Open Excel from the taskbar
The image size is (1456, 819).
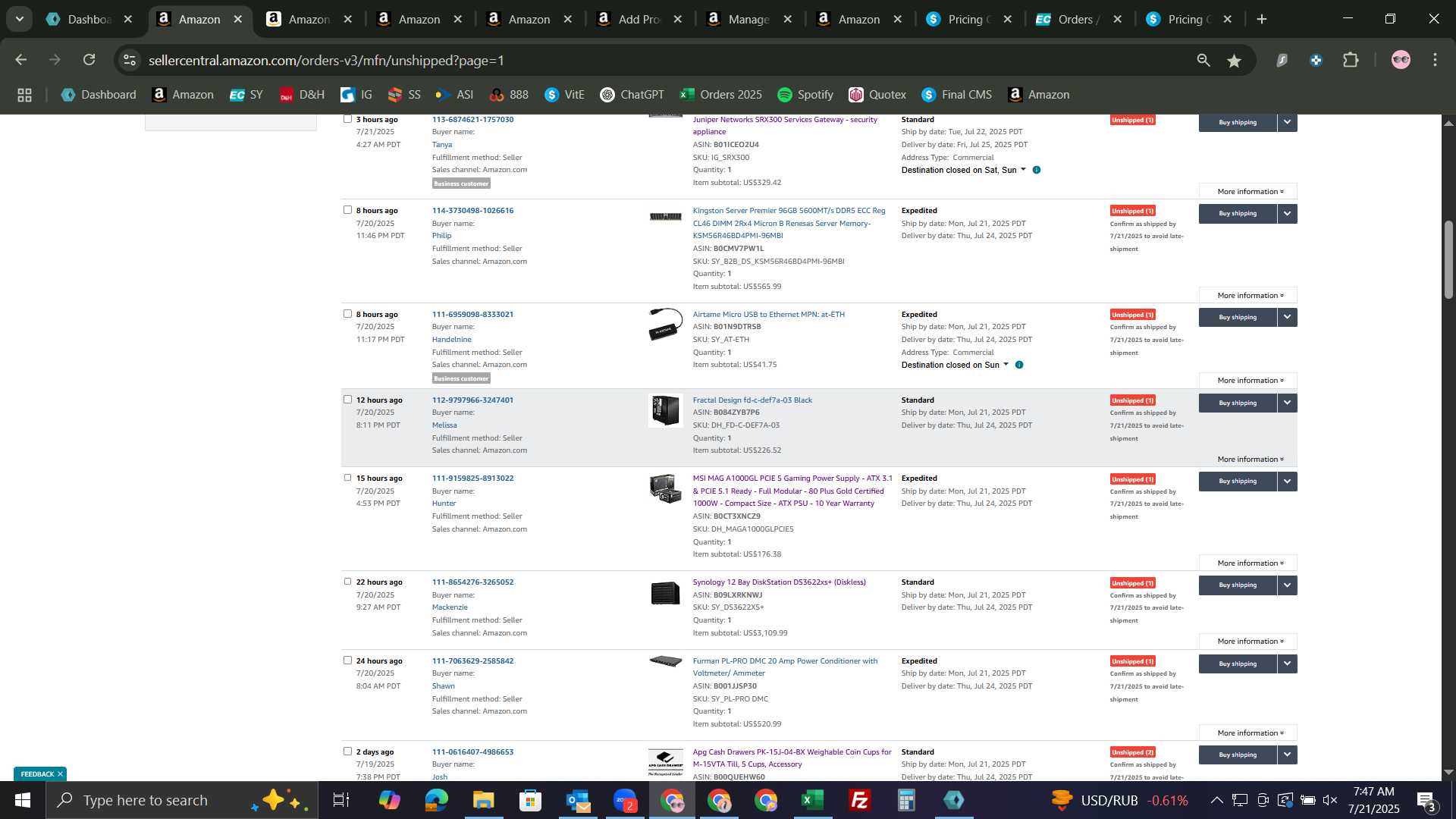point(812,800)
